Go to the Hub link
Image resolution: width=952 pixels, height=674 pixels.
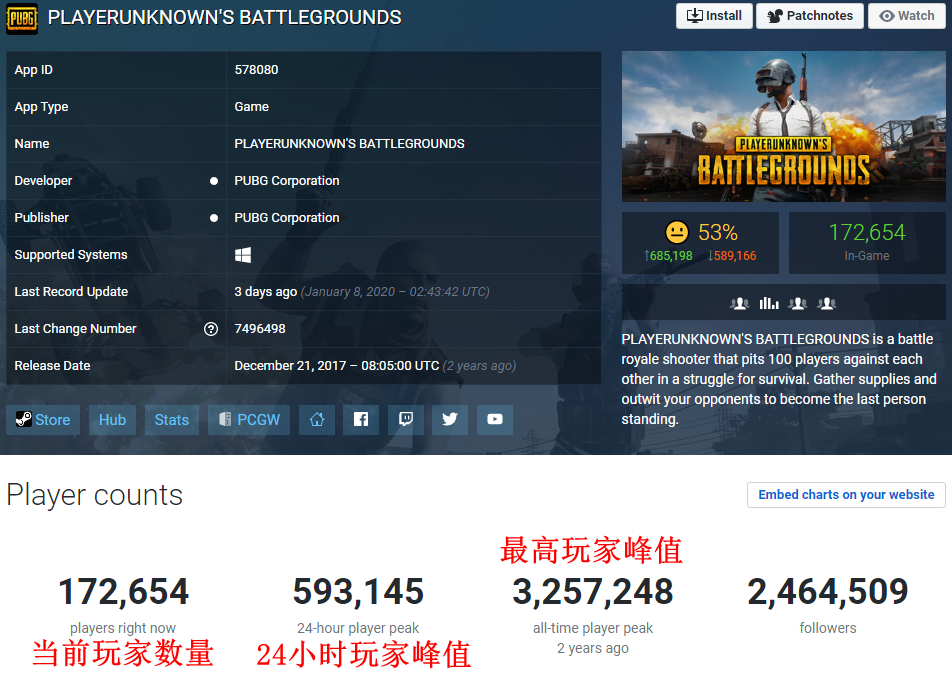pyautogui.click(x=112, y=420)
